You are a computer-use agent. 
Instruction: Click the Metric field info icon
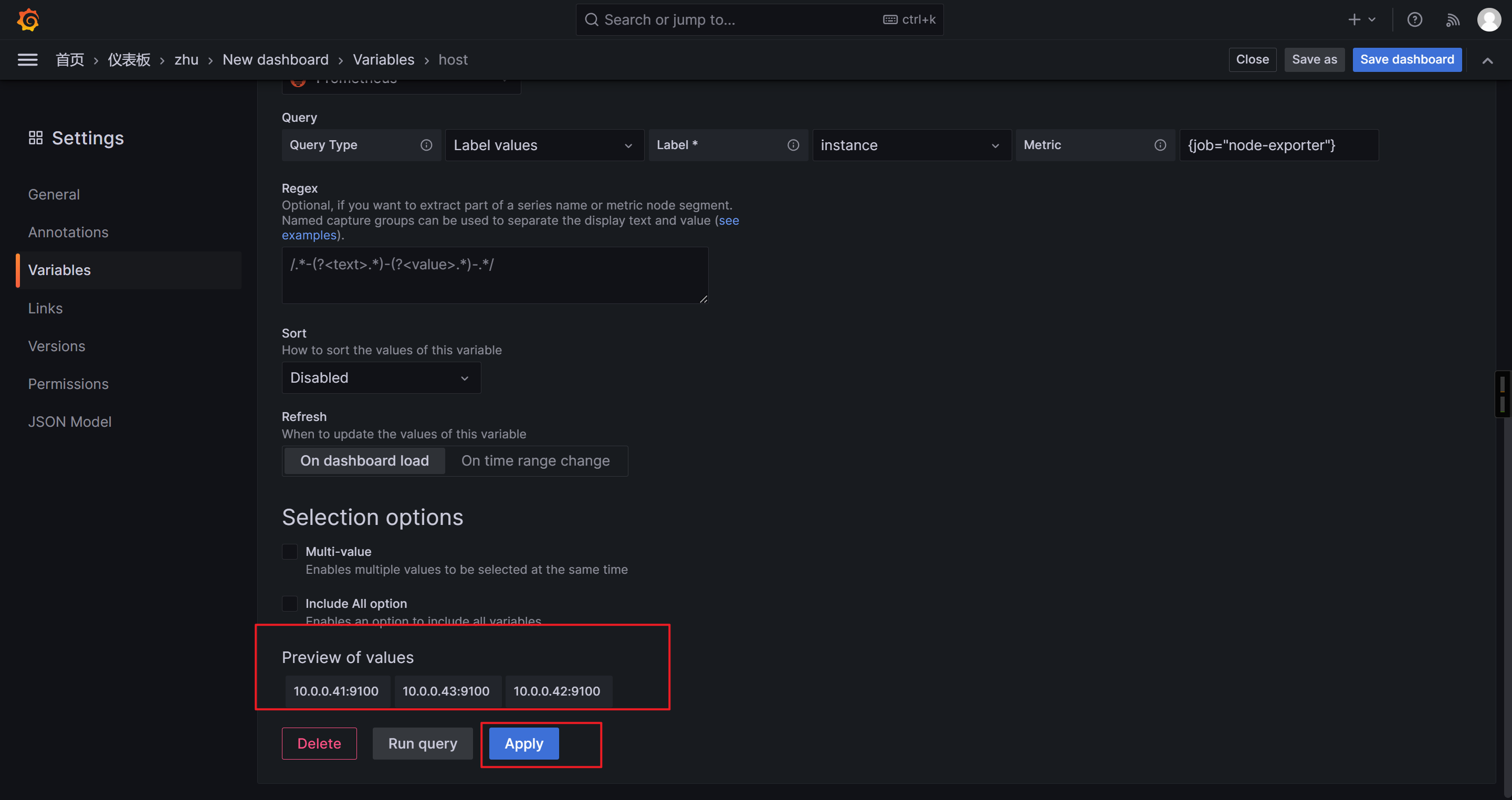[x=1160, y=145]
